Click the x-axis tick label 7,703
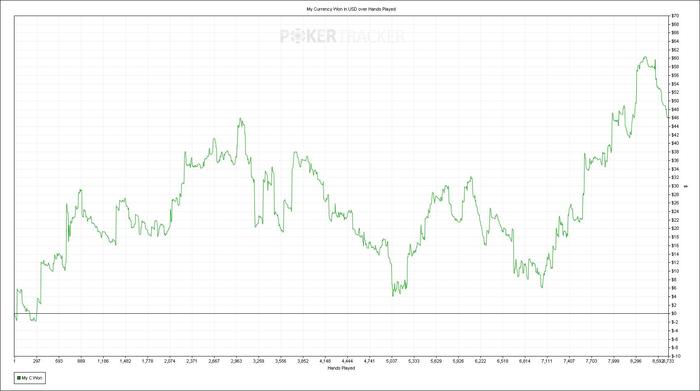Screen dimensions: 700x391 [x=592, y=361]
